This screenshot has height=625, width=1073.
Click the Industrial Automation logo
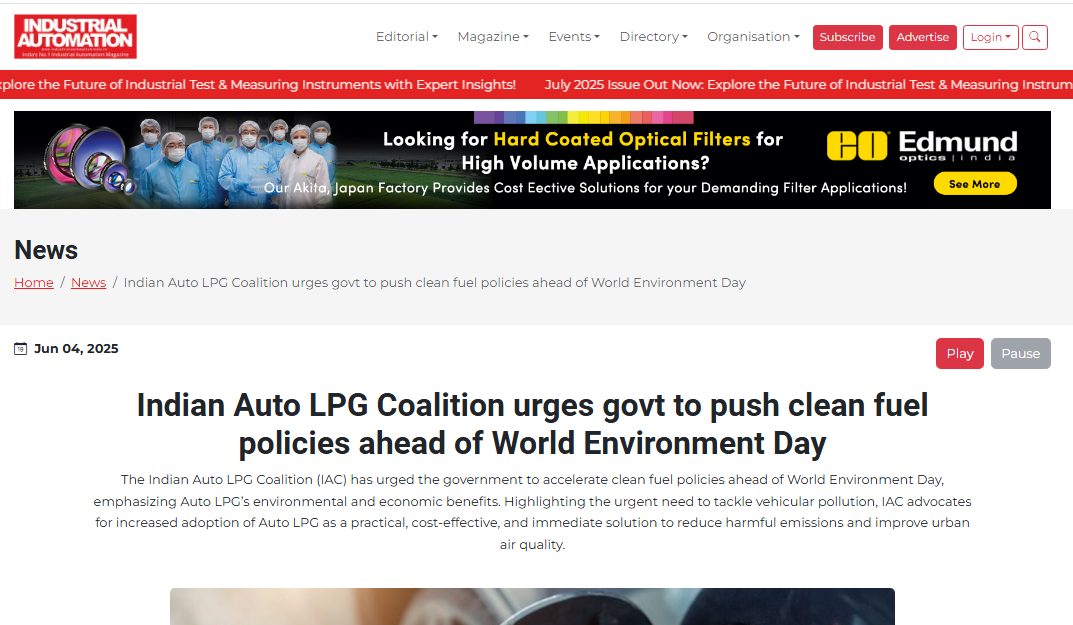click(x=75, y=37)
